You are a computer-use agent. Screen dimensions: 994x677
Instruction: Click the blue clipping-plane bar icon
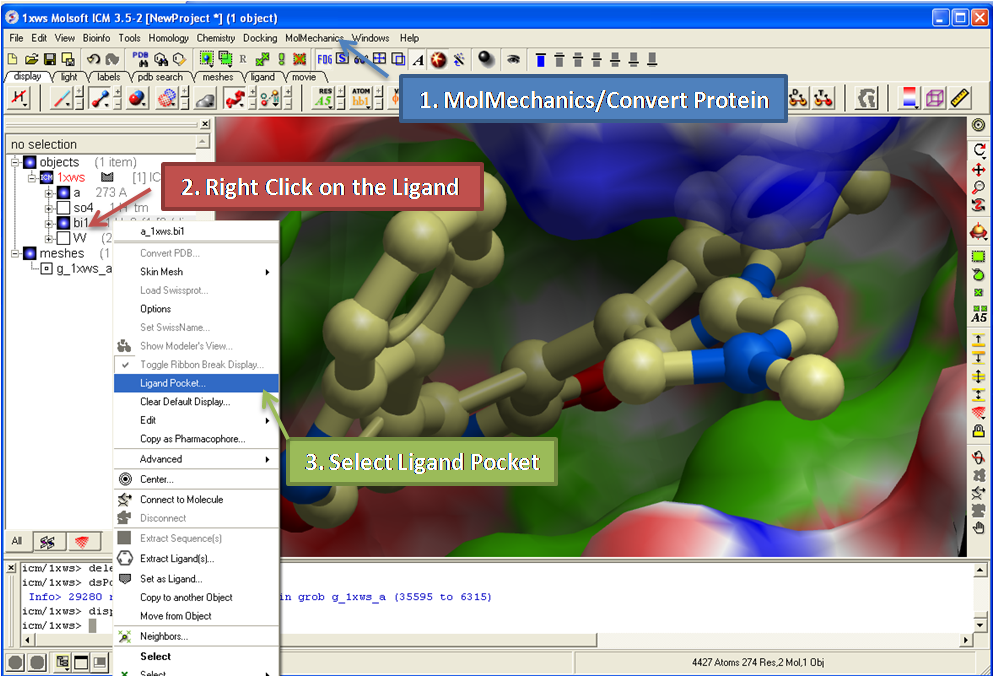[540, 60]
